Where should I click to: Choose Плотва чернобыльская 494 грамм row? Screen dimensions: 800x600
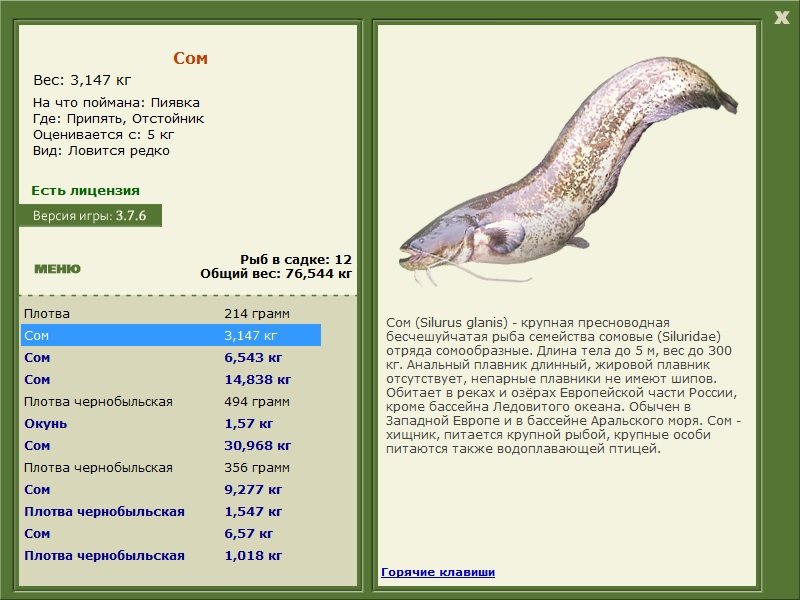click(171, 402)
